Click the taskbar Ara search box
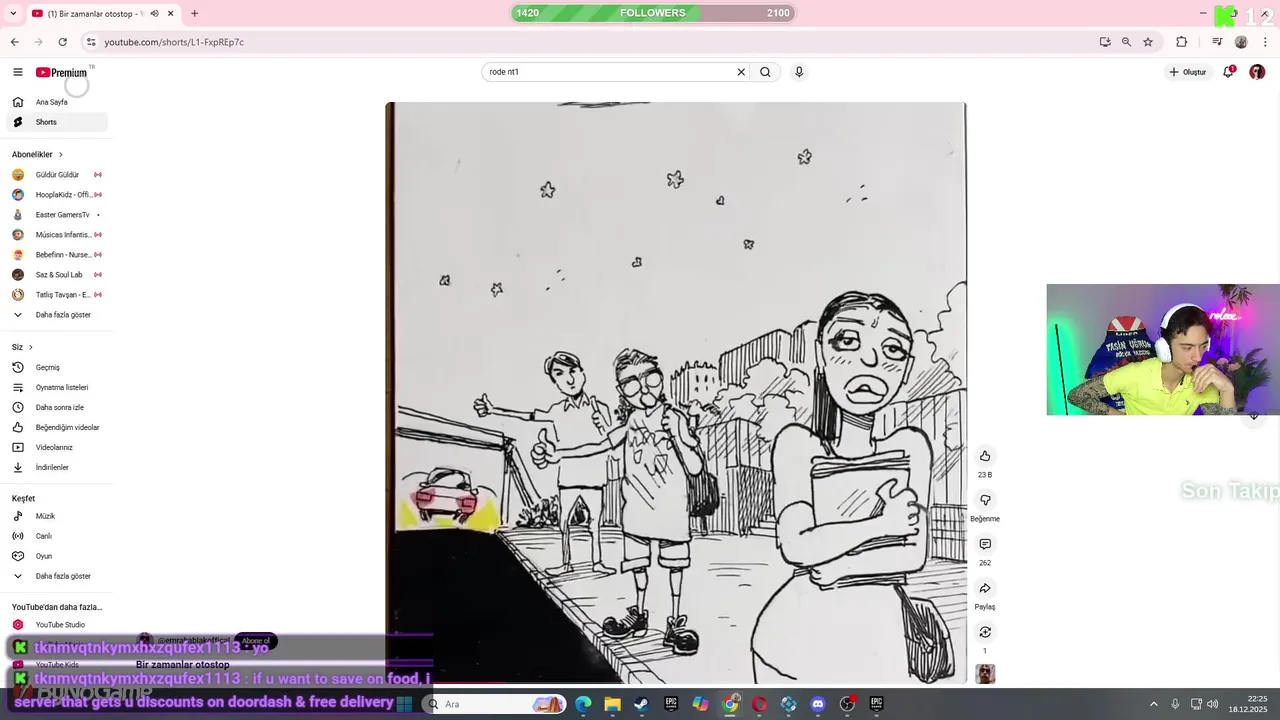The width and height of the screenshot is (1280, 720). pyautogui.click(x=492, y=704)
